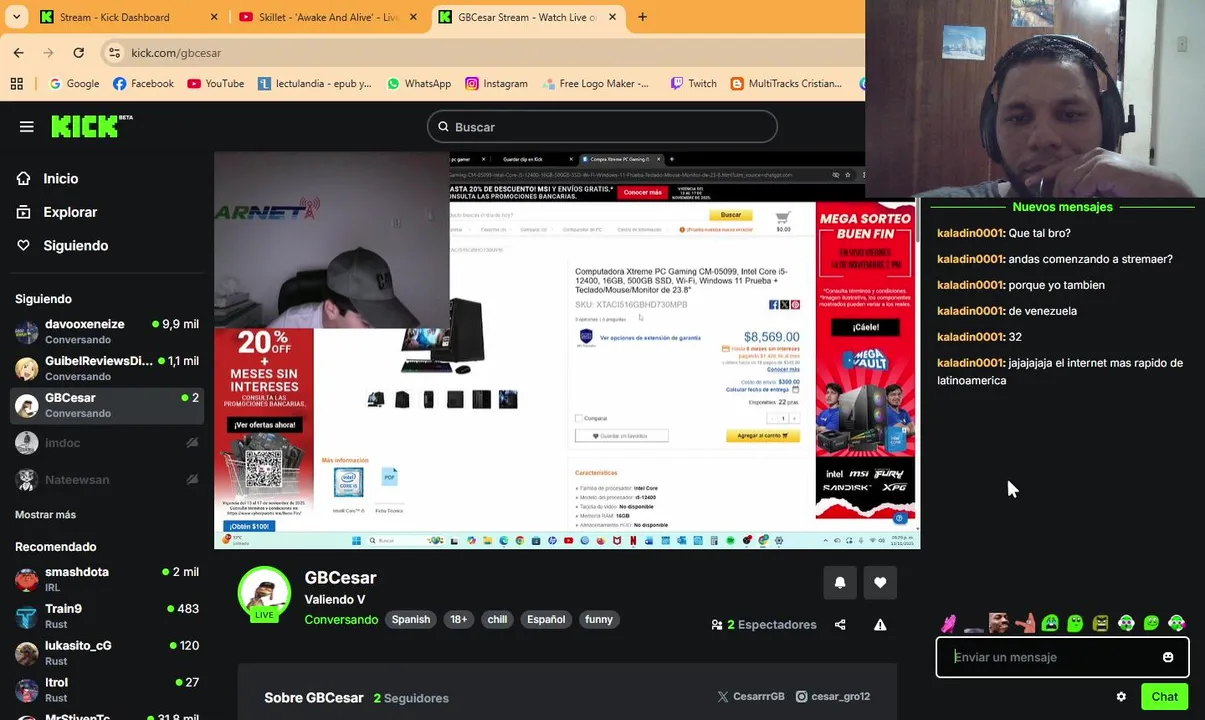1205x720 pixels.
Task: Open the emoji picker in chat box
Action: [x=1168, y=657]
